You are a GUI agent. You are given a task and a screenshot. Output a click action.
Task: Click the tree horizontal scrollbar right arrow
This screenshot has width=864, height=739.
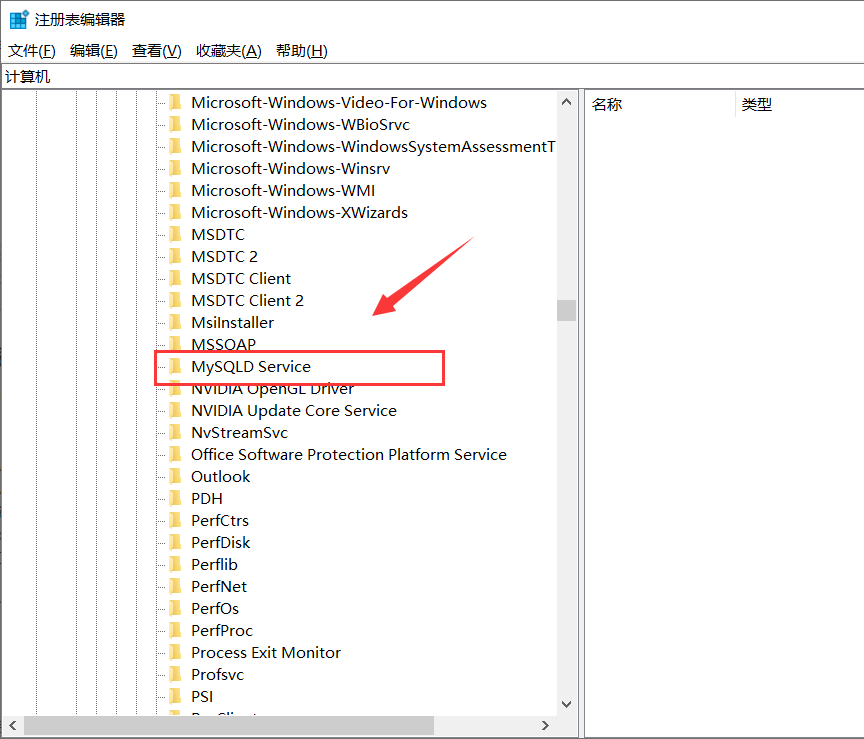tap(545, 725)
